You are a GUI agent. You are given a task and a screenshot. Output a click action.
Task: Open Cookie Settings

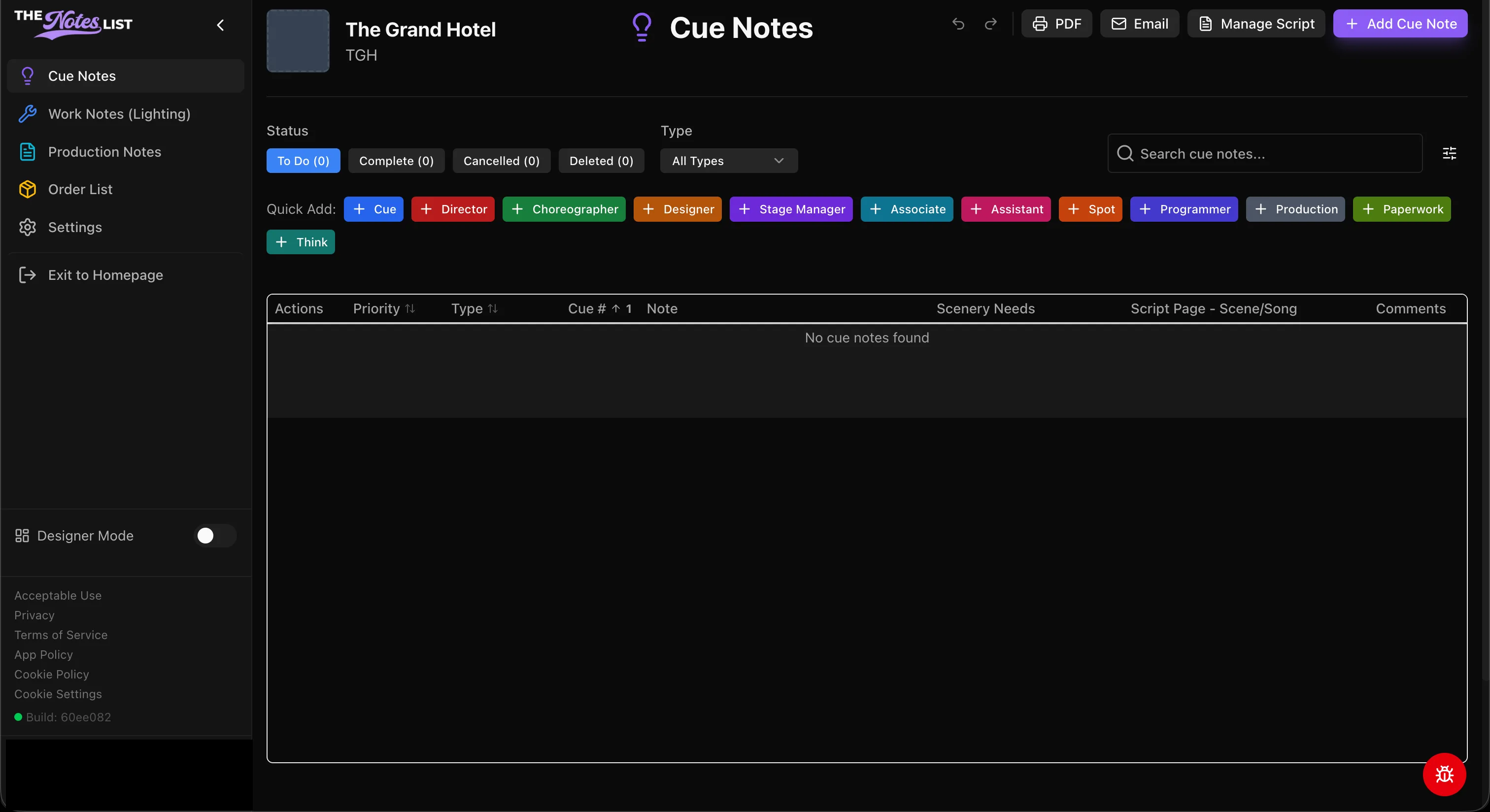coord(58,693)
